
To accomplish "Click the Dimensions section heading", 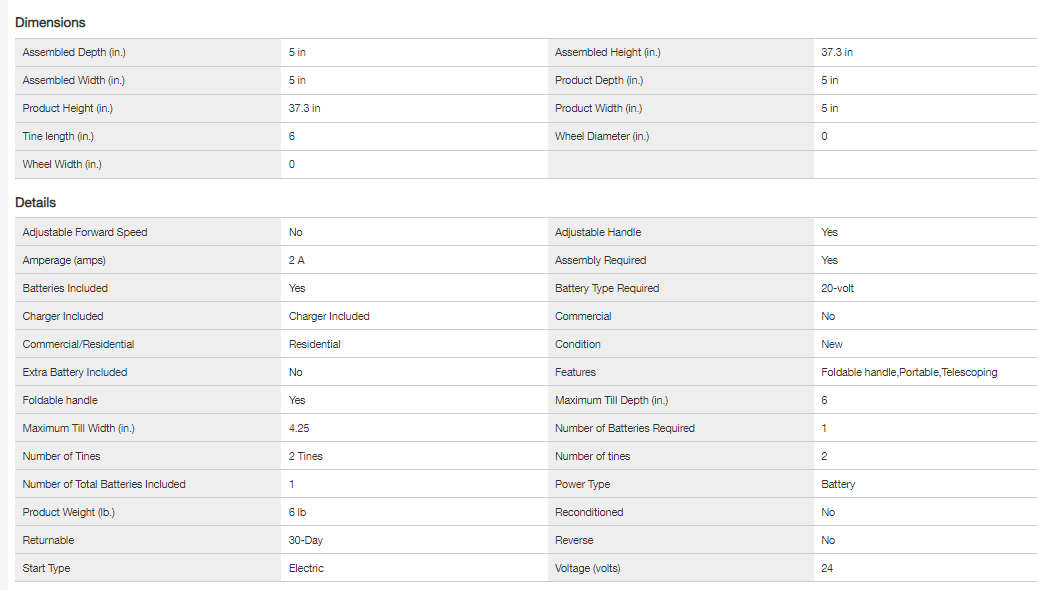I will (50, 22).
